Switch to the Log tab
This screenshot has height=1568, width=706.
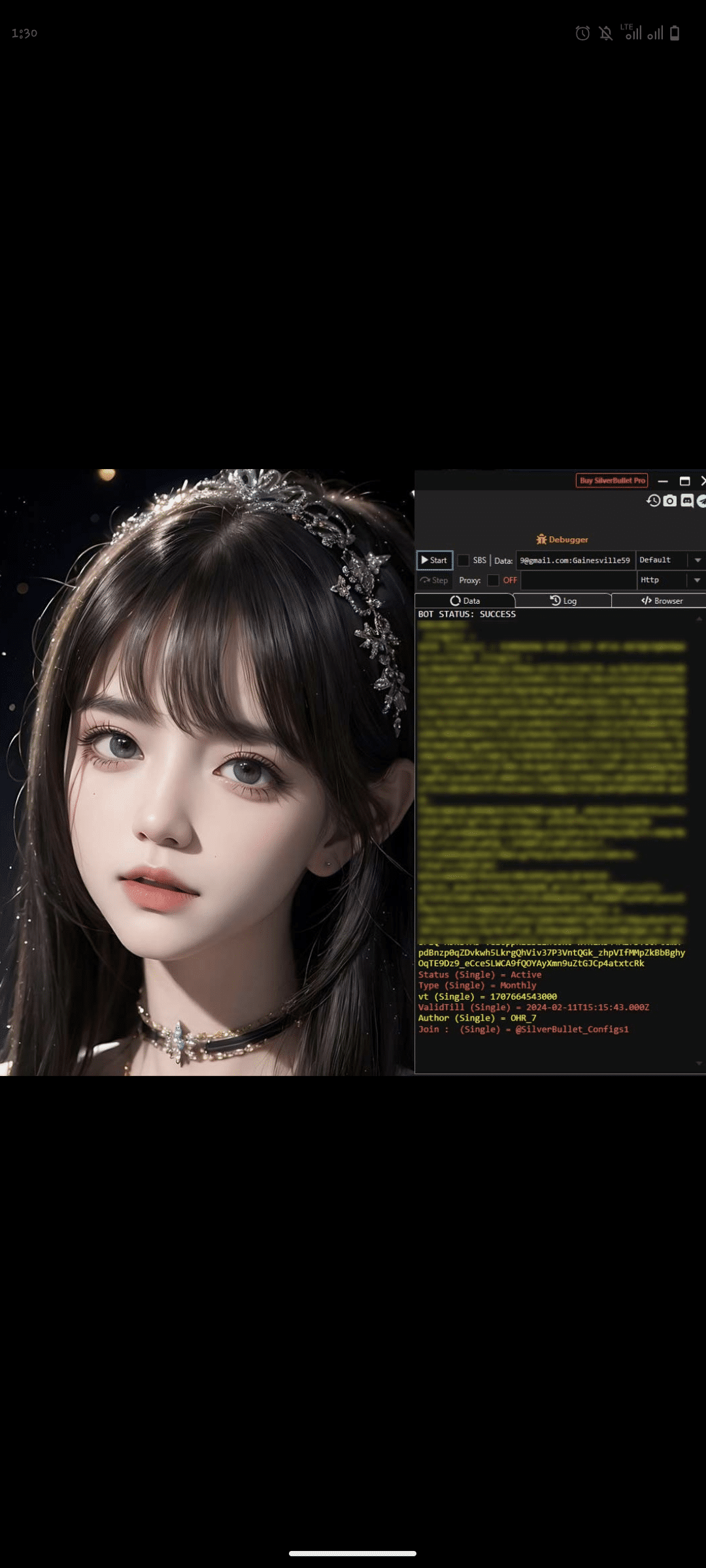pyautogui.click(x=563, y=600)
